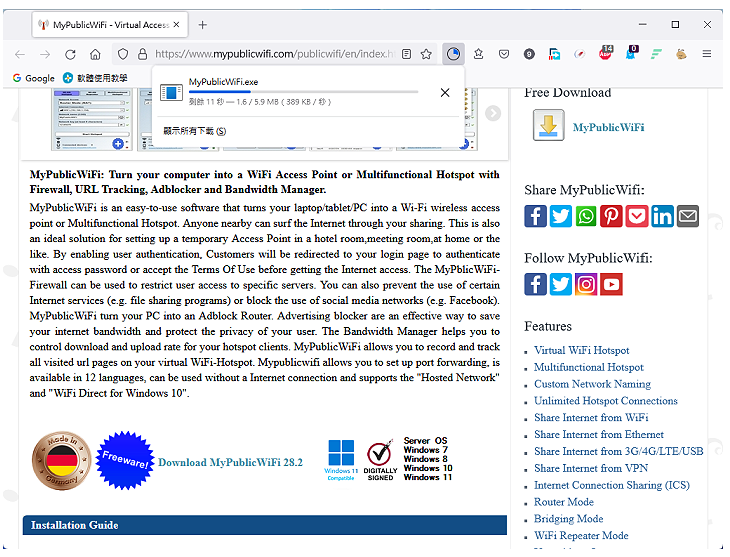Image resolution: width=730 pixels, height=557 pixels.
Task: Follow MyPublicWifi on YouTube
Action: tap(611, 284)
